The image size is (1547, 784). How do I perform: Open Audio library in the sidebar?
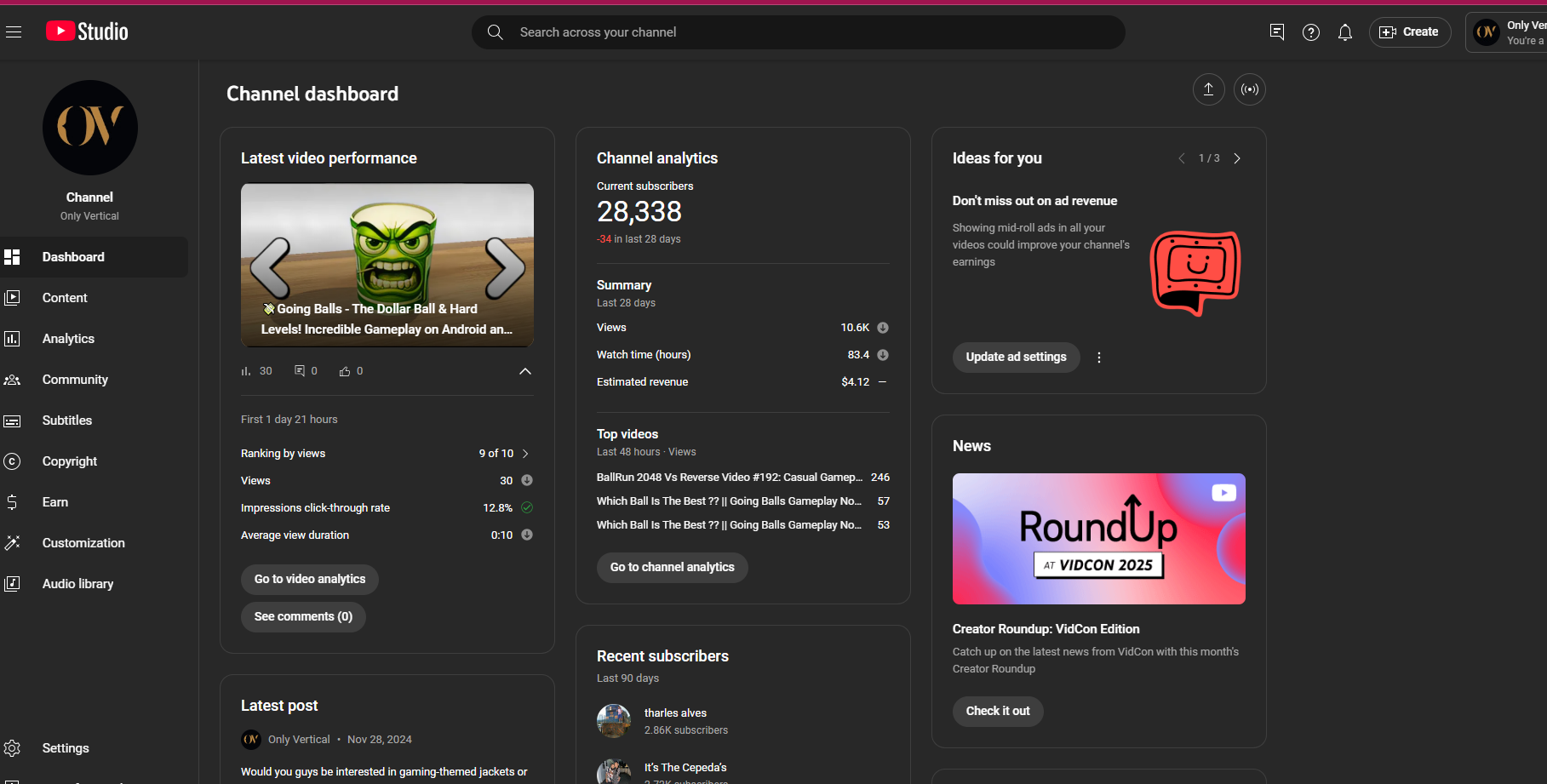pyautogui.click(x=94, y=584)
